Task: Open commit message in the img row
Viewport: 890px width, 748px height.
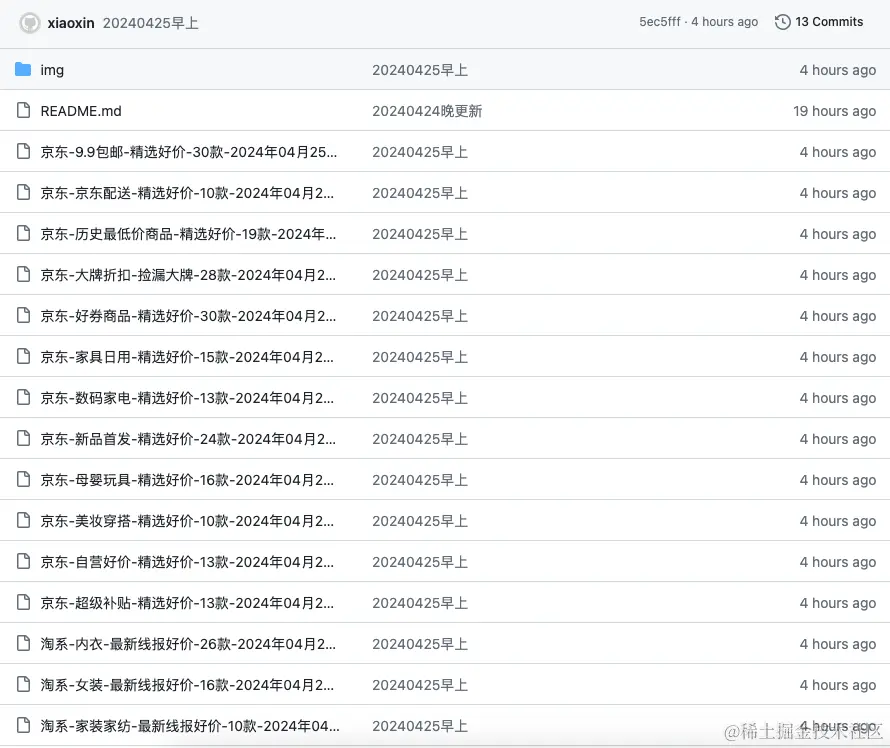Action: 420,70
